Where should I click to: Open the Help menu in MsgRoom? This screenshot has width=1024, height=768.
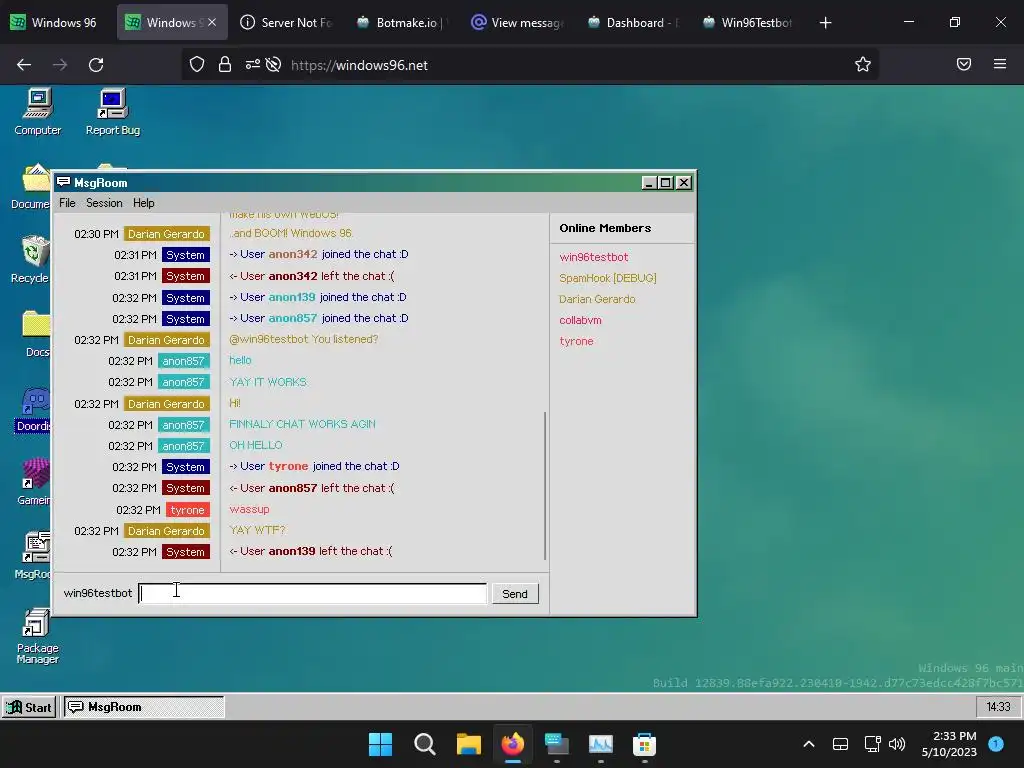click(x=144, y=203)
